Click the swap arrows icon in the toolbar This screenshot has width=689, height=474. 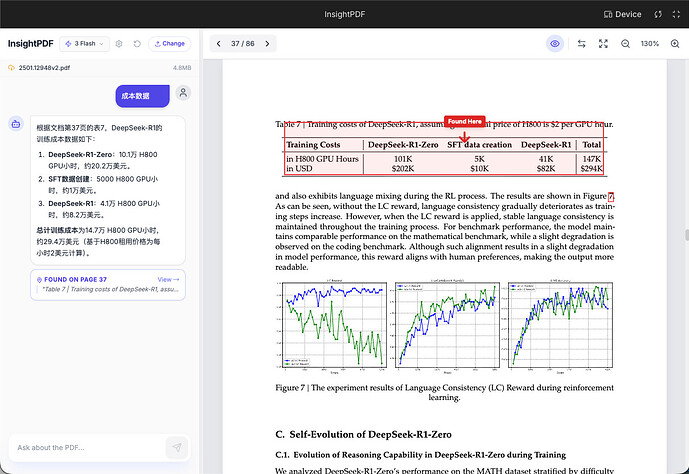[x=581, y=43]
